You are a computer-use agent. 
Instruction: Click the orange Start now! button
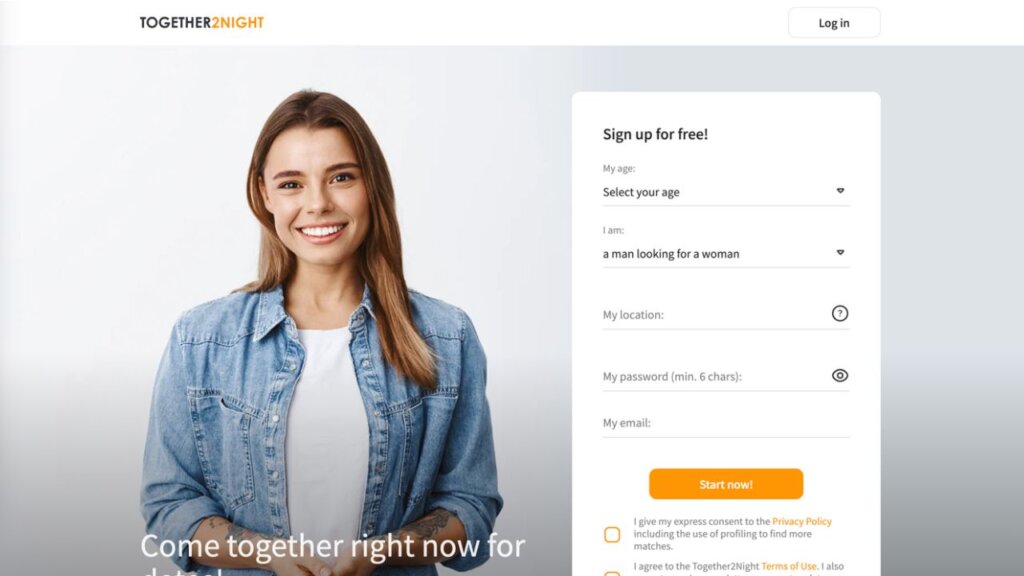click(x=726, y=484)
